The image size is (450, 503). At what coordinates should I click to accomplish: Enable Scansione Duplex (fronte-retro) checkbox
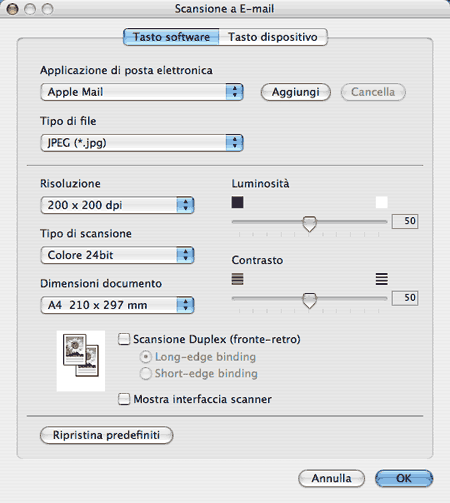tap(124, 339)
